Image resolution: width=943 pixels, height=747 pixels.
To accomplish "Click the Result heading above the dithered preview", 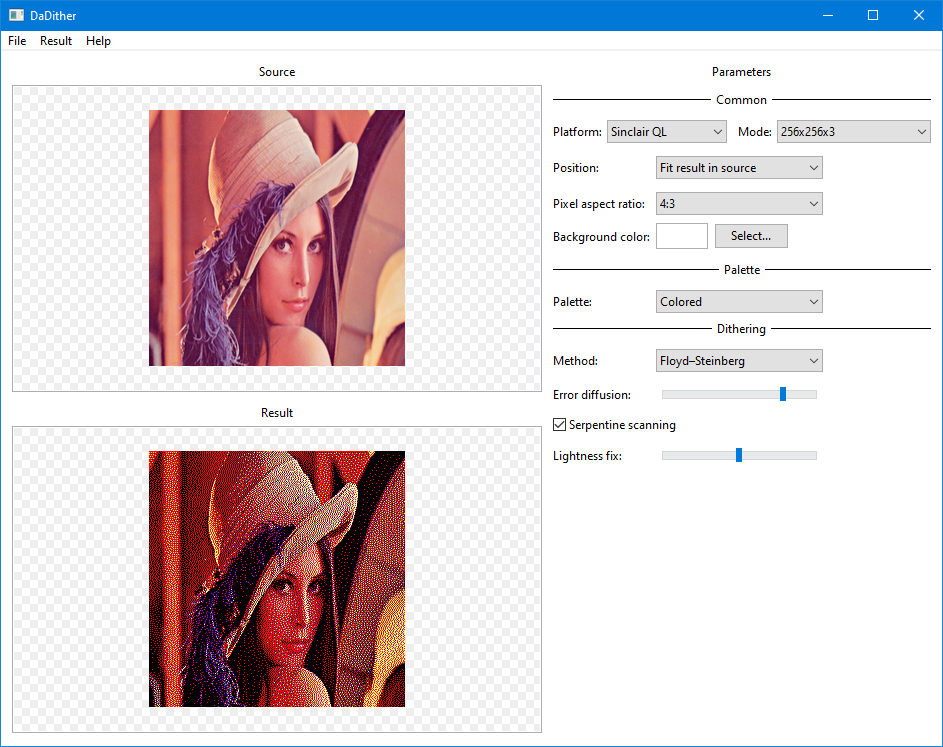I will click(x=277, y=413).
